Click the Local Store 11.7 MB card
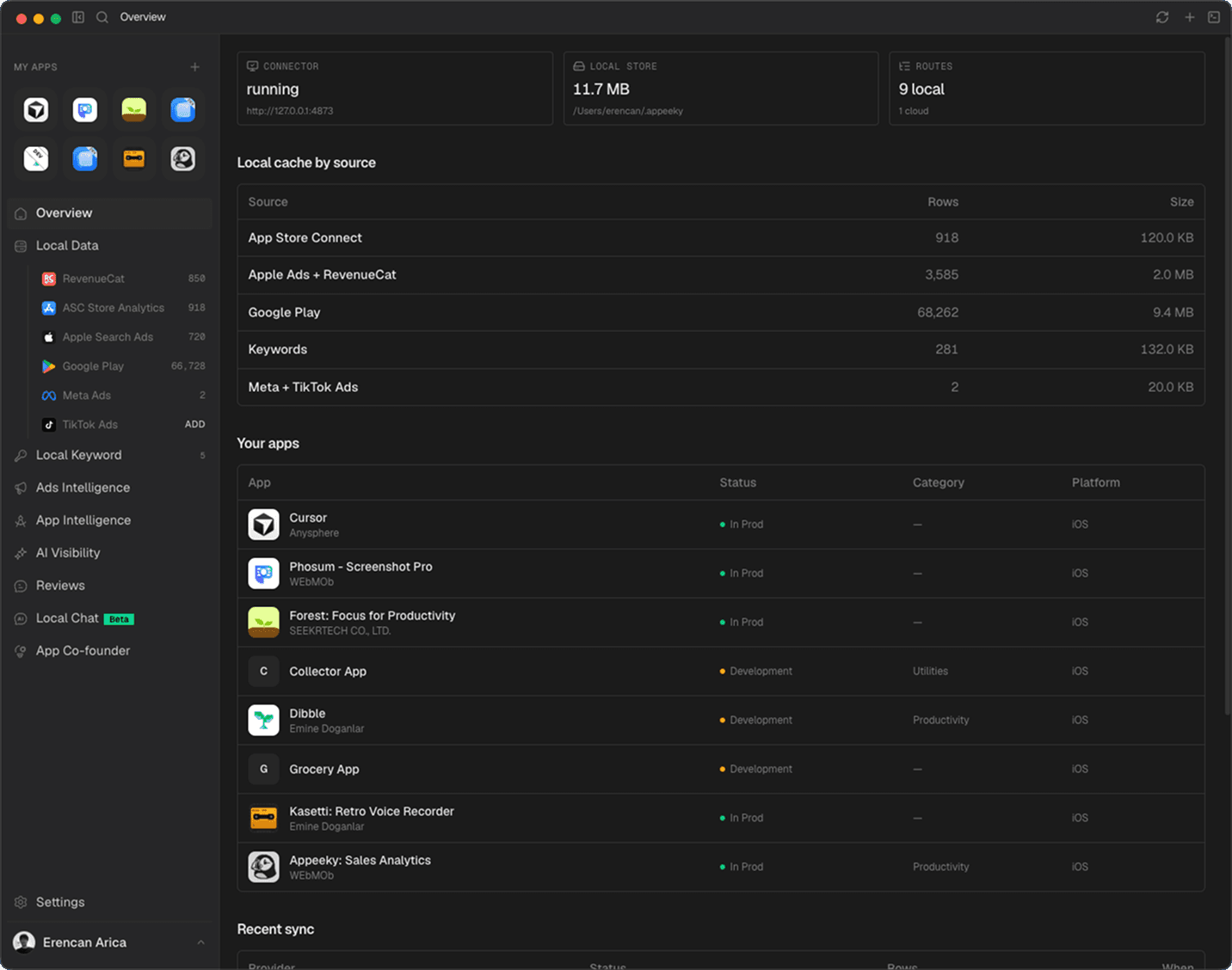The width and height of the screenshot is (1232, 970). (x=721, y=89)
